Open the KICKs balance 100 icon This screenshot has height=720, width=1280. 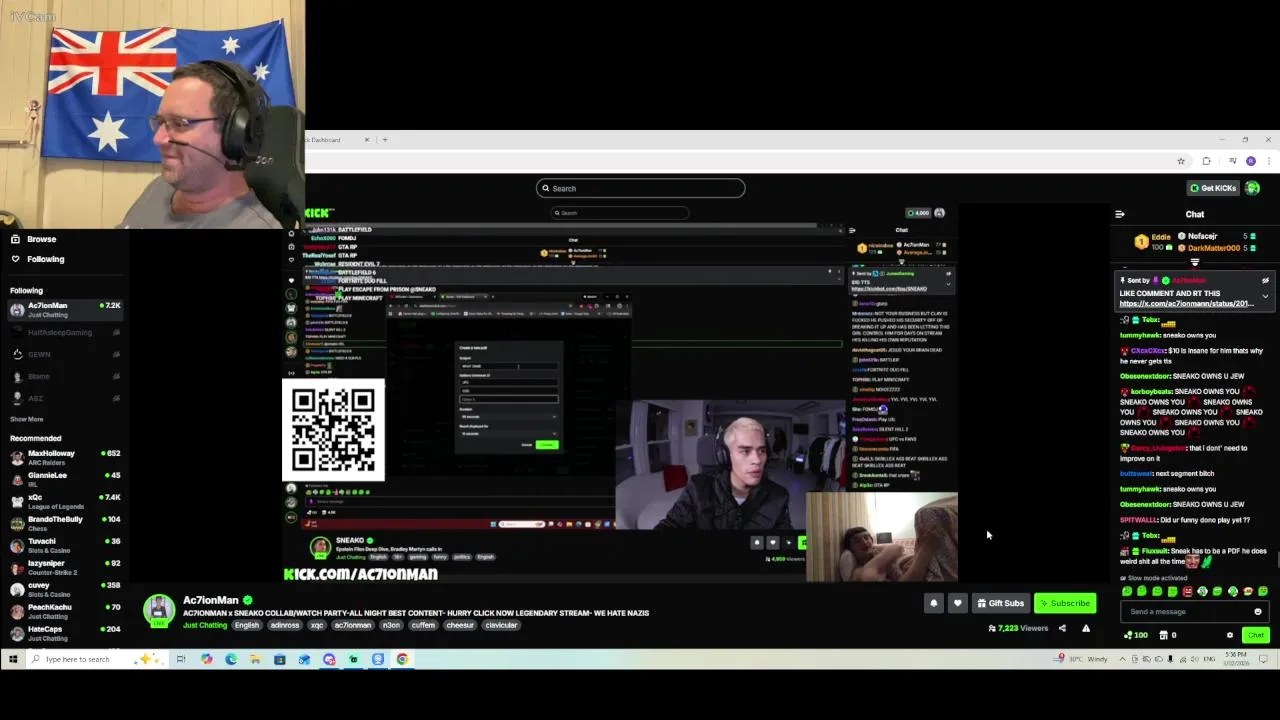[1136, 635]
